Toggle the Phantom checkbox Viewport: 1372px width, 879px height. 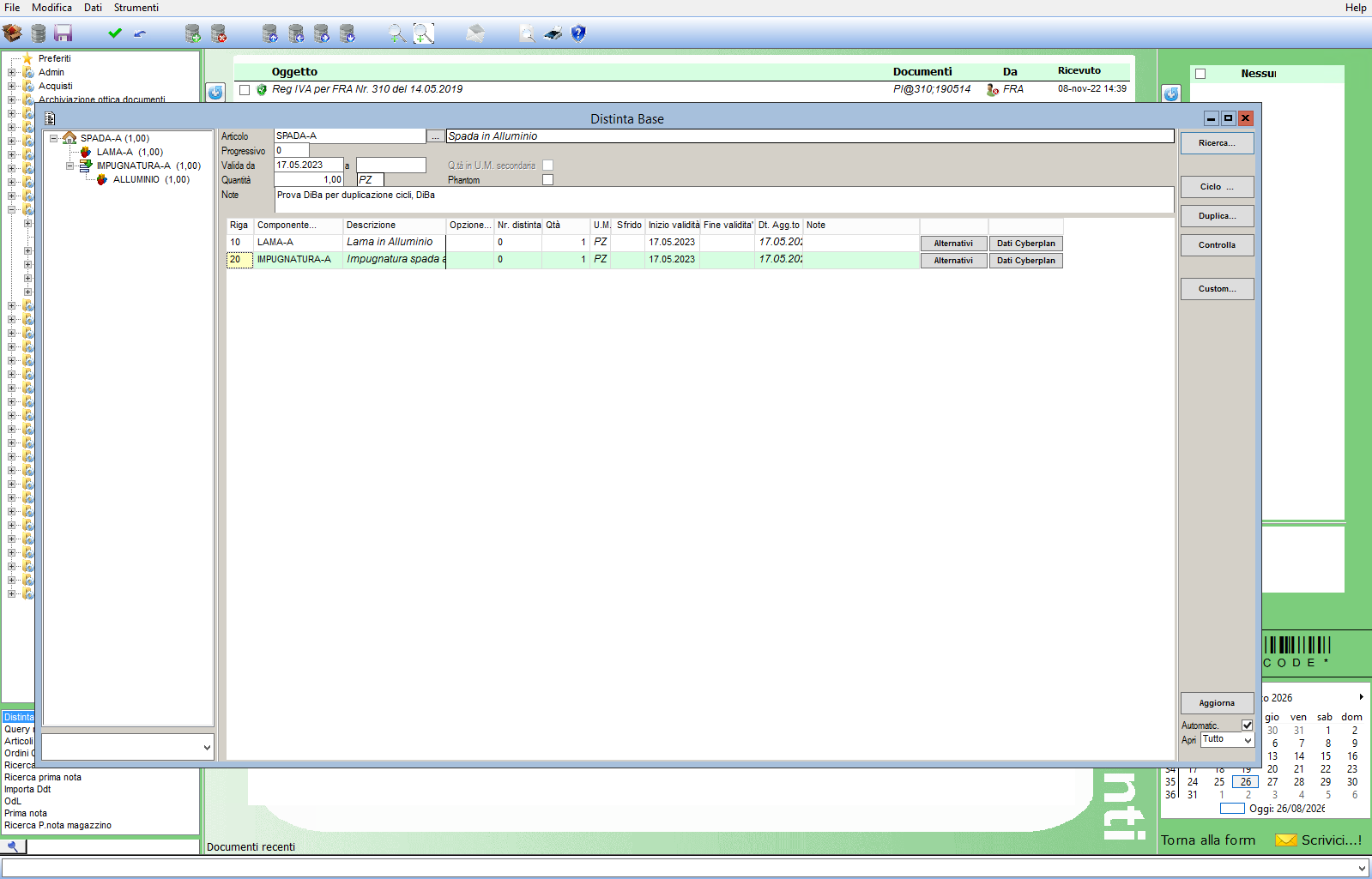547,180
